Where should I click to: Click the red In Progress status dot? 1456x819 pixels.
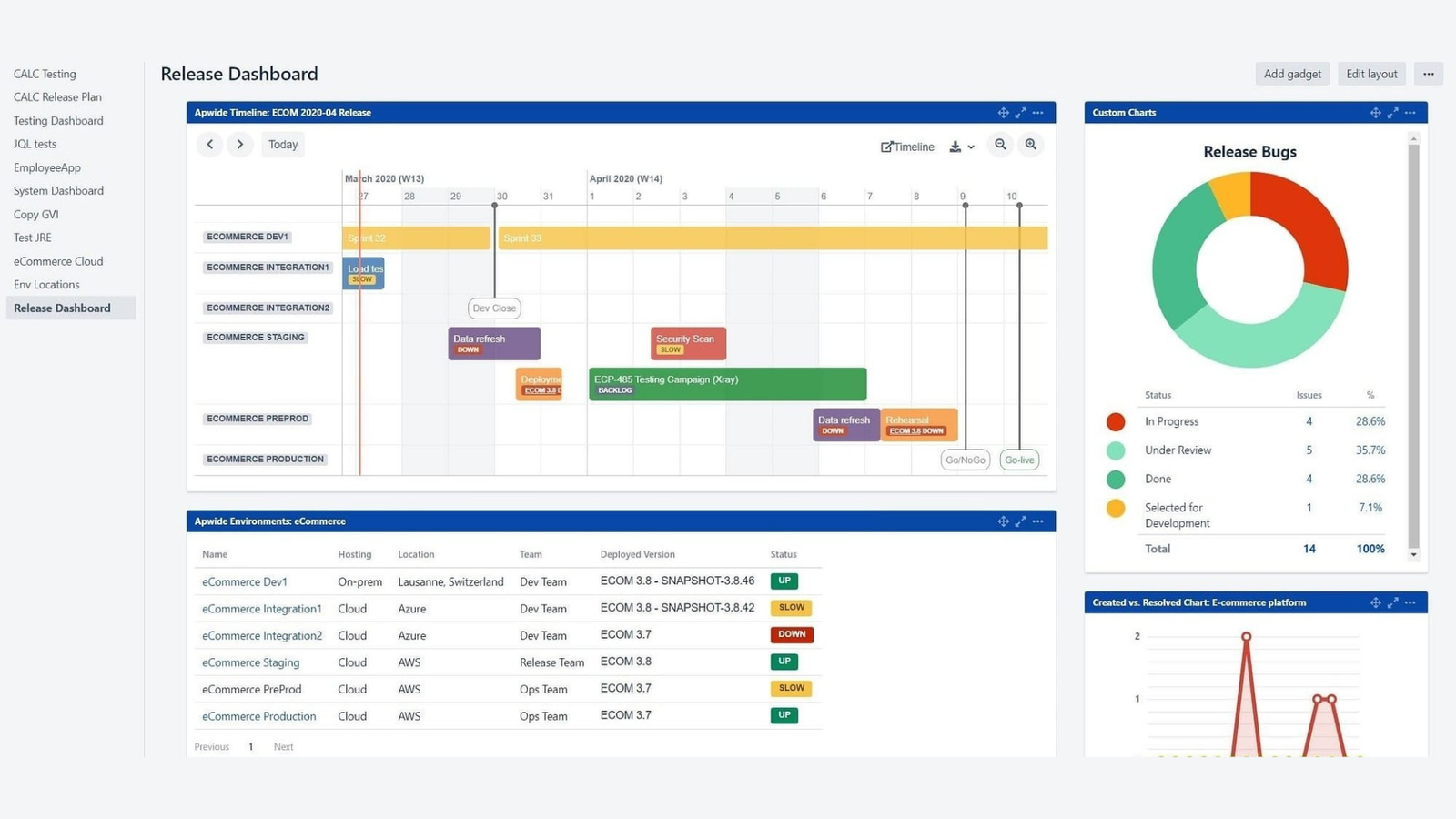pyautogui.click(x=1115, y=421)
